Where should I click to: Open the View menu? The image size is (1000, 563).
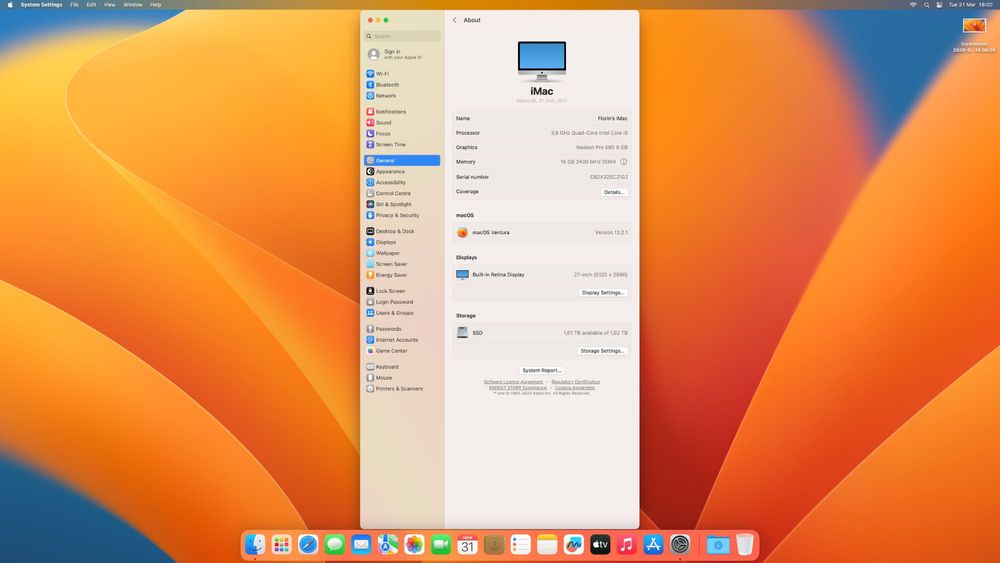tap(110, 4)
